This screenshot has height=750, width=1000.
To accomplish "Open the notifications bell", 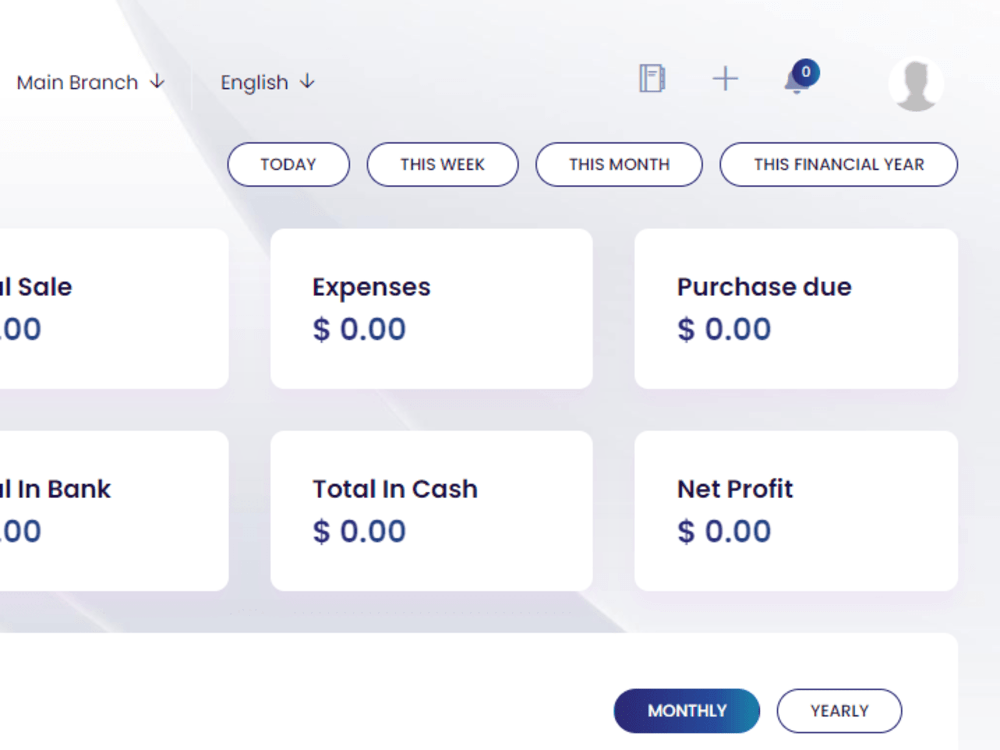I will (796, 82).
